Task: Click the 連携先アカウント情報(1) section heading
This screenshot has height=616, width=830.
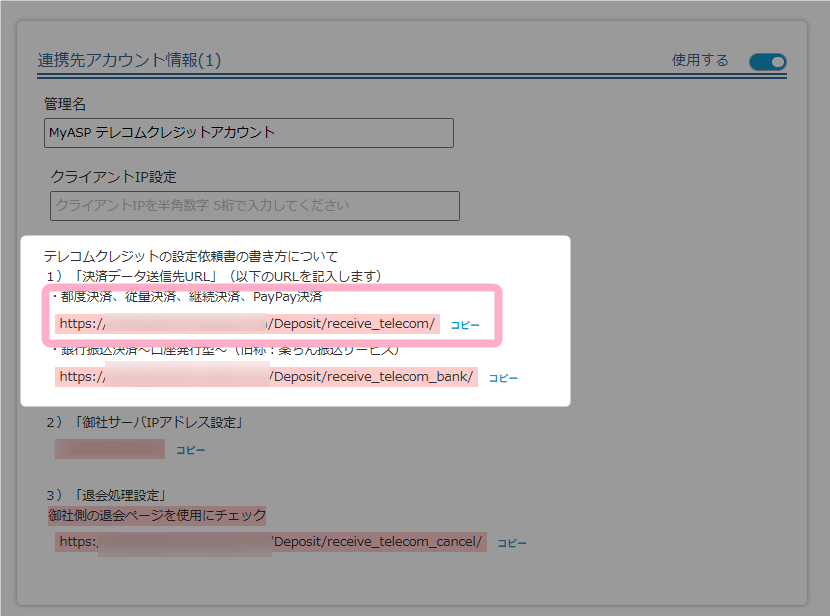Action: (x=129, y=61)
